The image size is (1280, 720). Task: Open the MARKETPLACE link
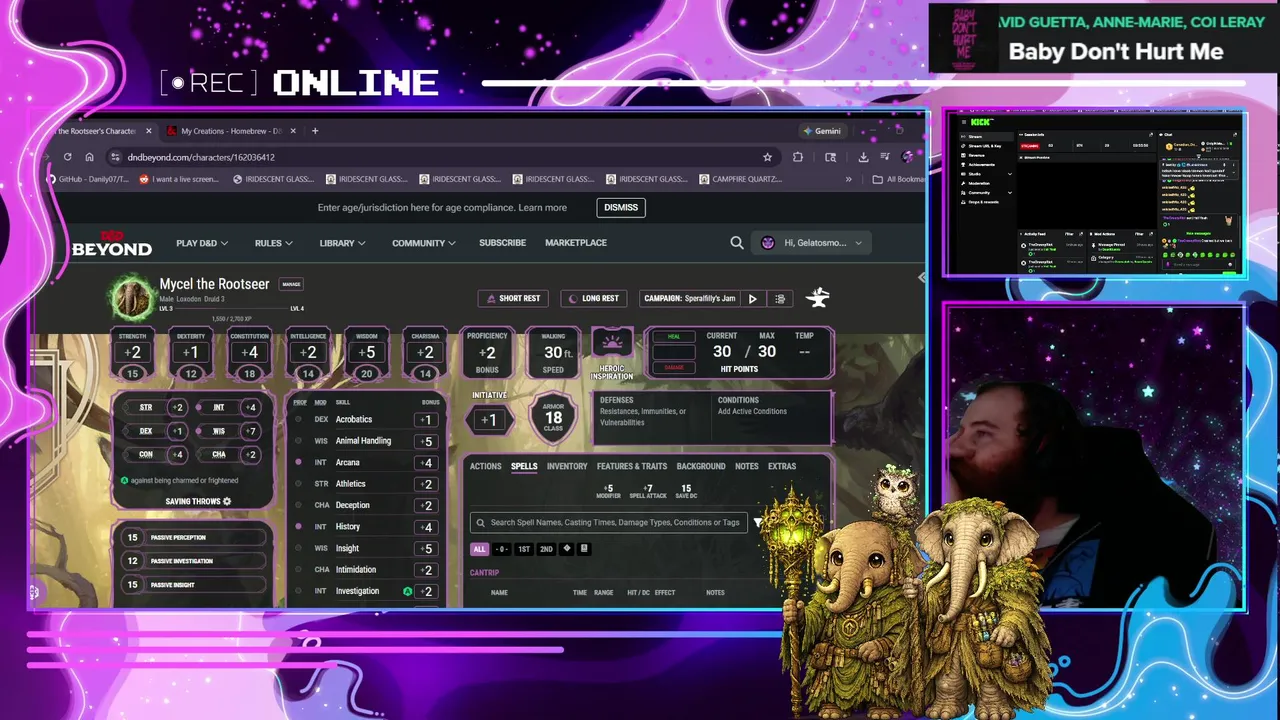[576, 243]
